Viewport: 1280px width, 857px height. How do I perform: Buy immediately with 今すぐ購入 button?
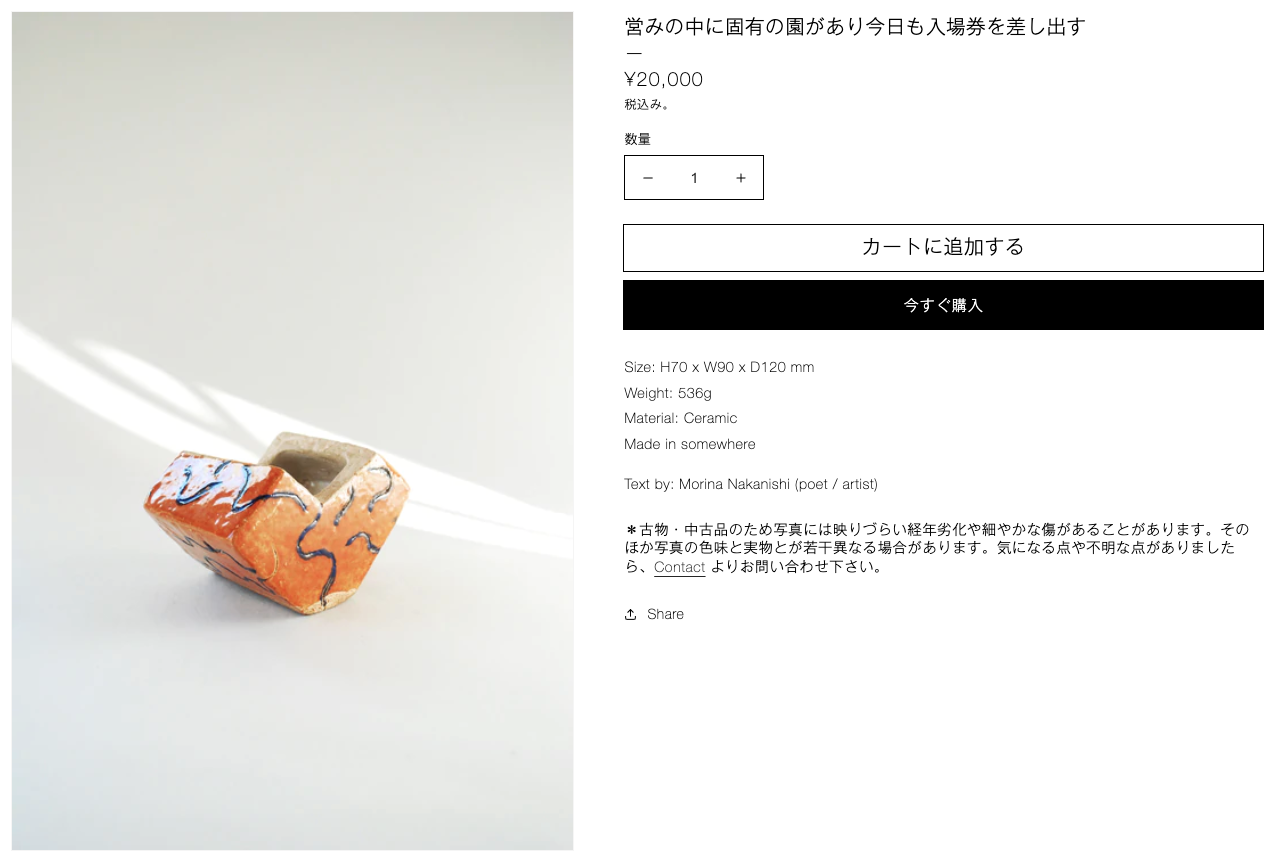[943, 305]
